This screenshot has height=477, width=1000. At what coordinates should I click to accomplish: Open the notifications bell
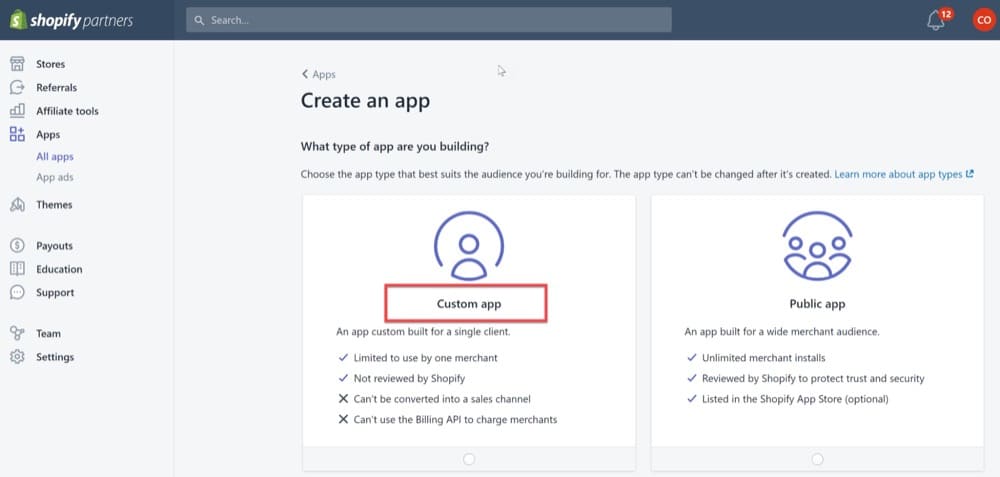coord(937,20)
